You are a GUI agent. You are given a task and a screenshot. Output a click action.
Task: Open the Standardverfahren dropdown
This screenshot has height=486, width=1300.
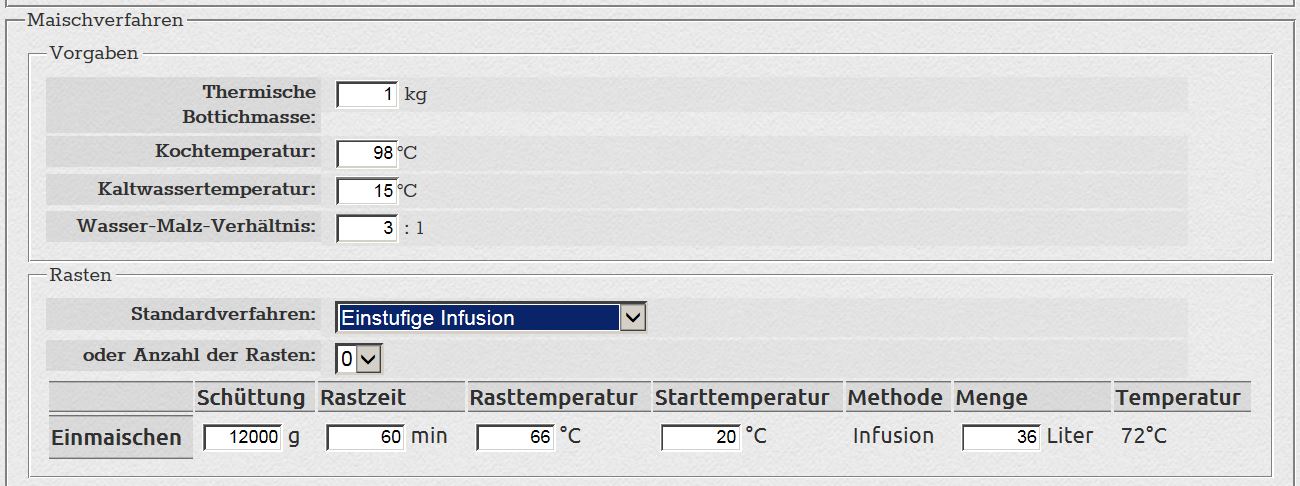(x=491, y=318)
